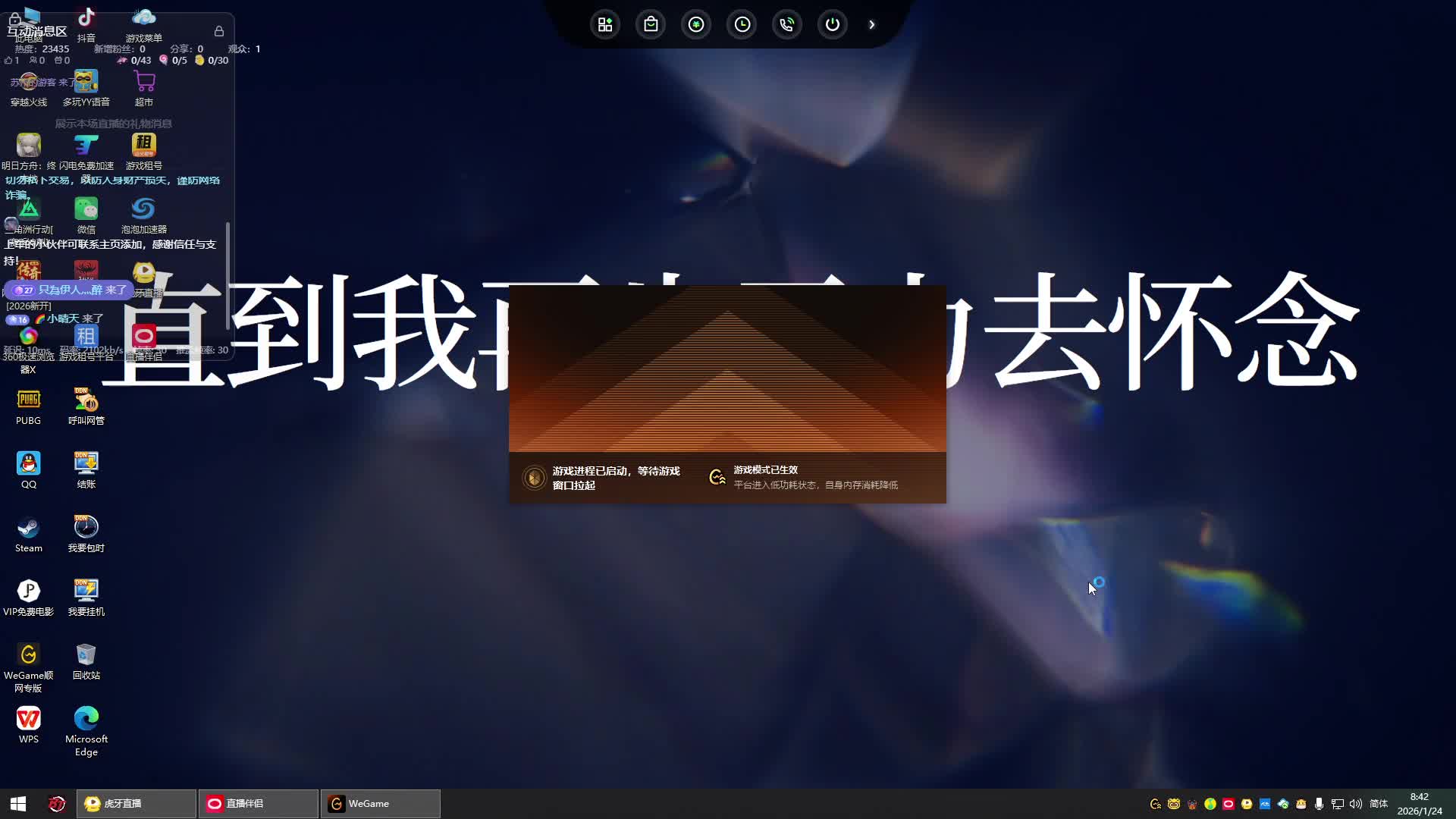Click the Windows Start button
This screenshot has width=1456, height=819.
pos(17,803)
